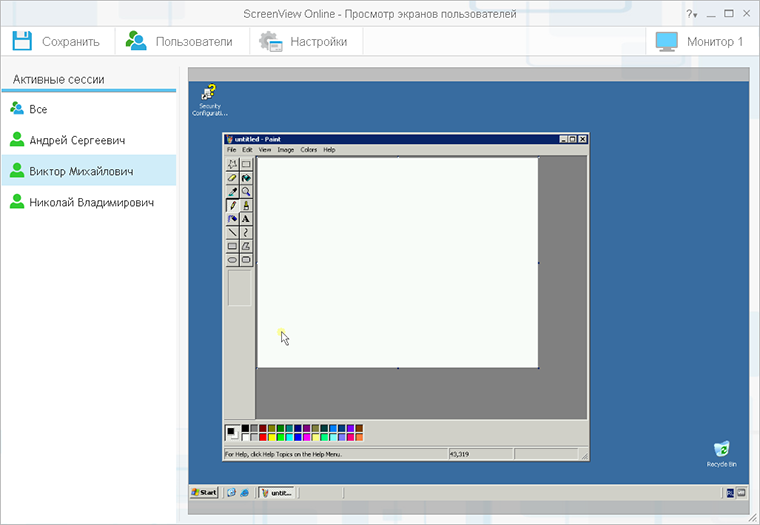
Task: Click the Активные сессии header
Action: [x=59, y=80]
